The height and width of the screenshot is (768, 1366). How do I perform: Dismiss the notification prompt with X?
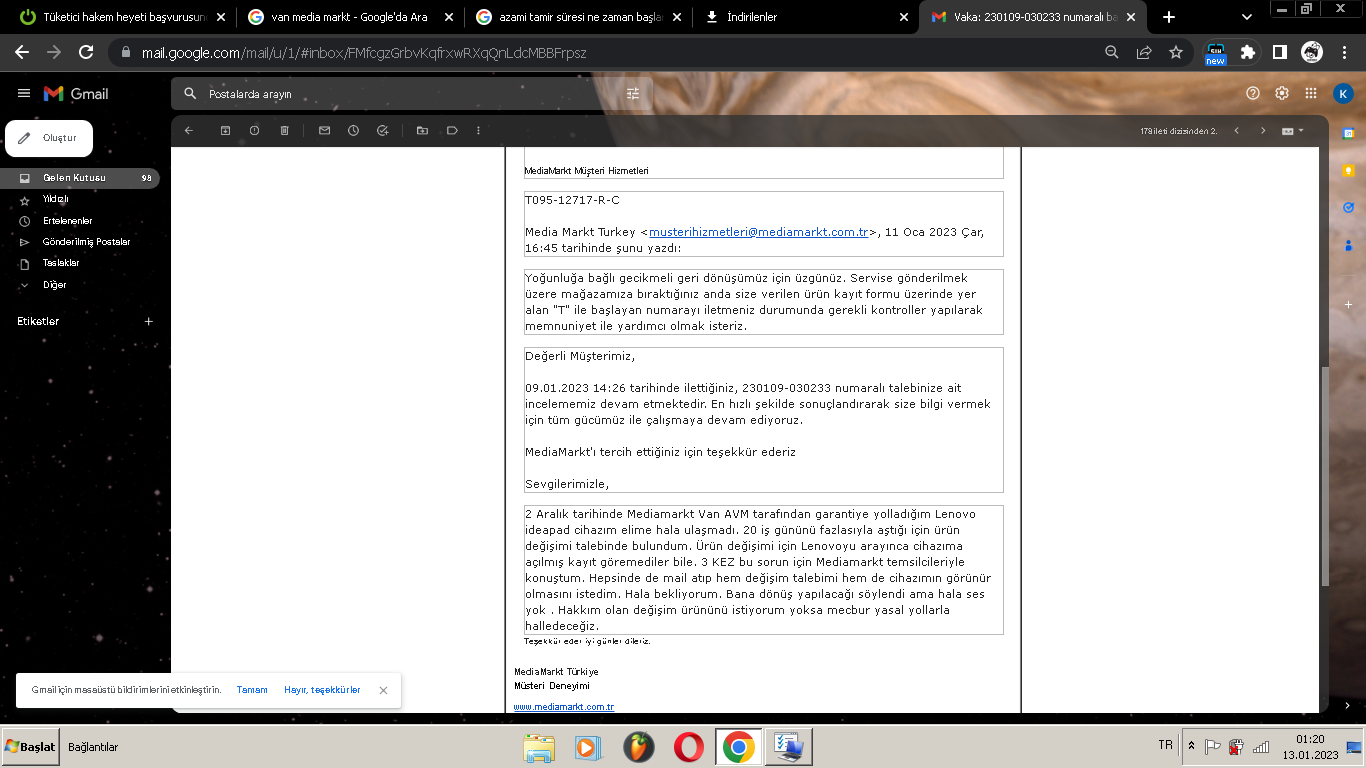(383, 690)
